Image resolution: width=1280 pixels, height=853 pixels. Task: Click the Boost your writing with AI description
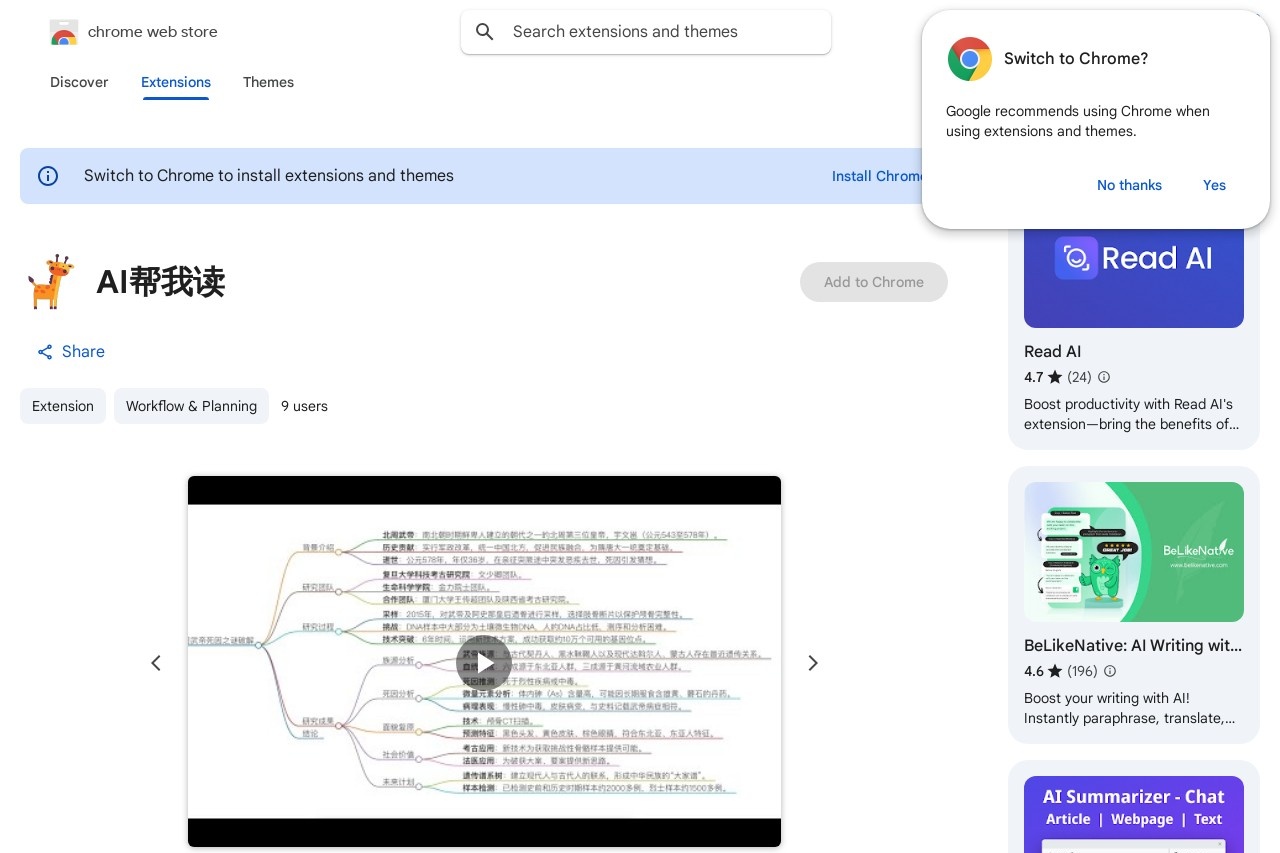pos(1130,708)
